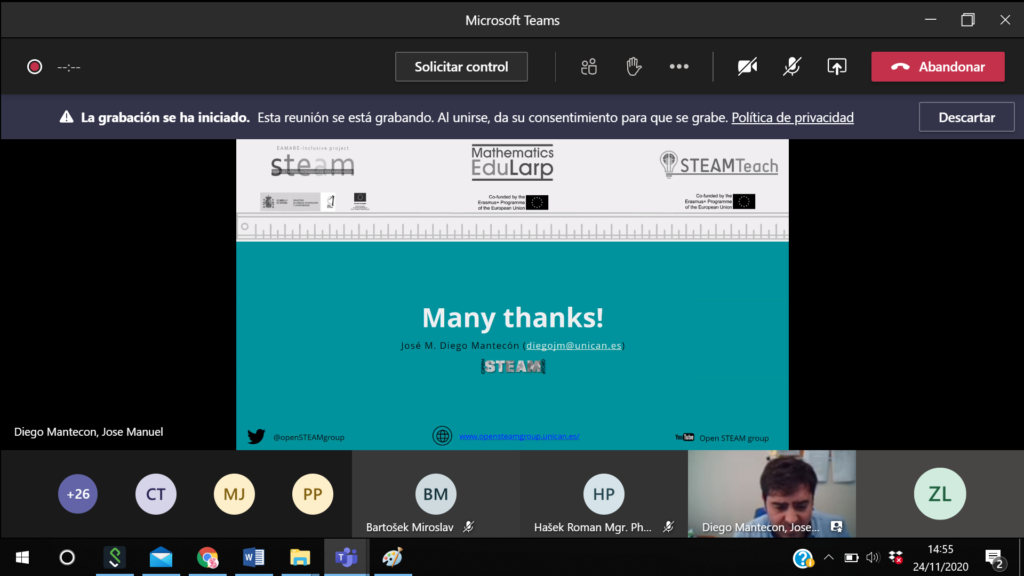Screen dimensions: 1024x576
Task: Click the presenter icon on Diego's tile
Action: point(837,526)
